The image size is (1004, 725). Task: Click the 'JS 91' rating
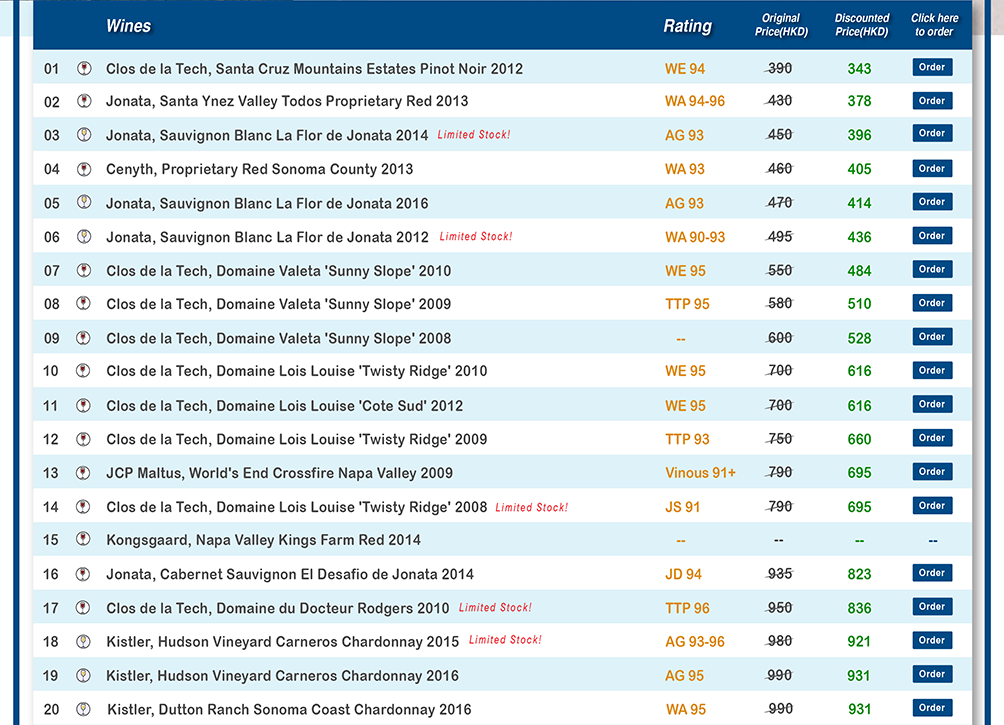pos(683,507)
